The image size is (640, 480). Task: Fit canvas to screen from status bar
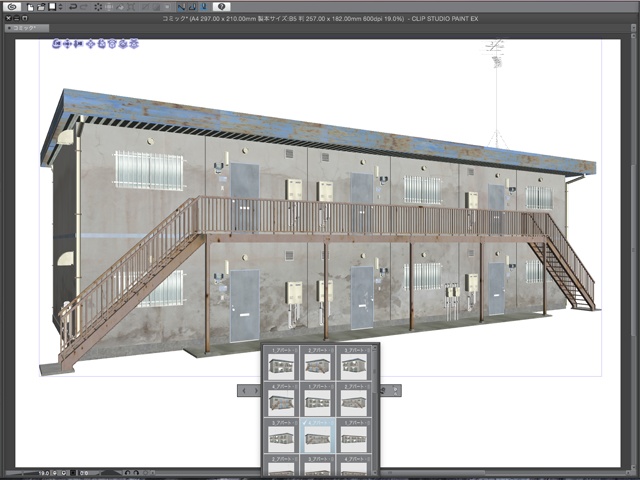coord(73,473)
